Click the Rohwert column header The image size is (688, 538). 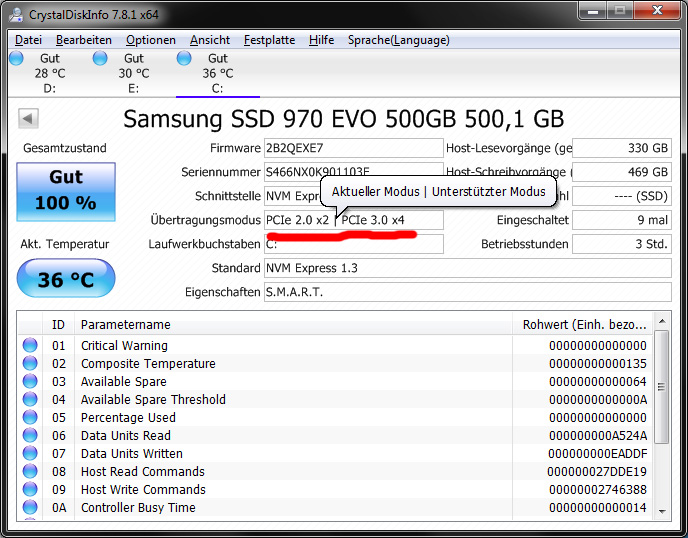click(x=583, y=324)
